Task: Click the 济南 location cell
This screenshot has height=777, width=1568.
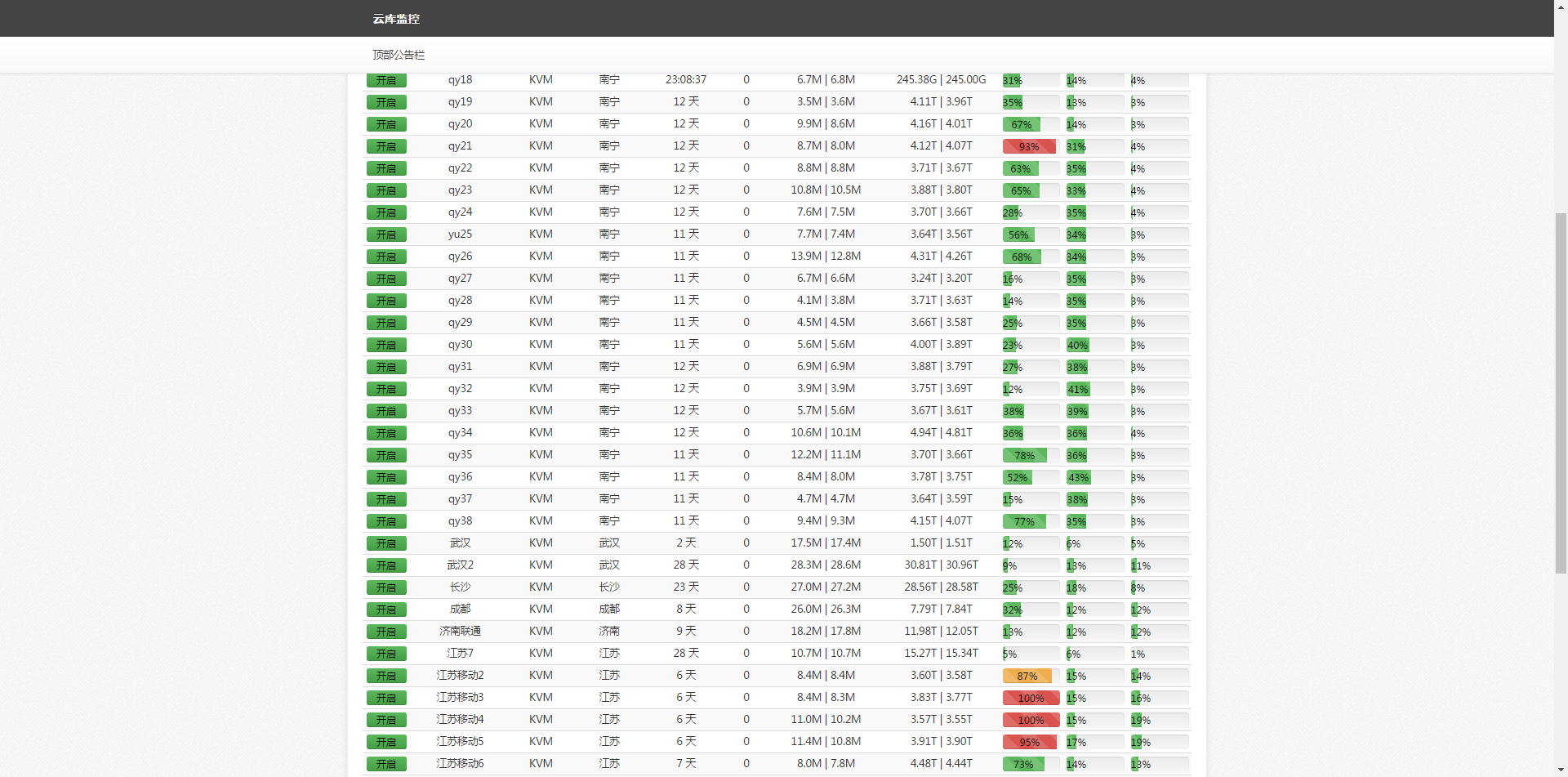Action: 609,631
